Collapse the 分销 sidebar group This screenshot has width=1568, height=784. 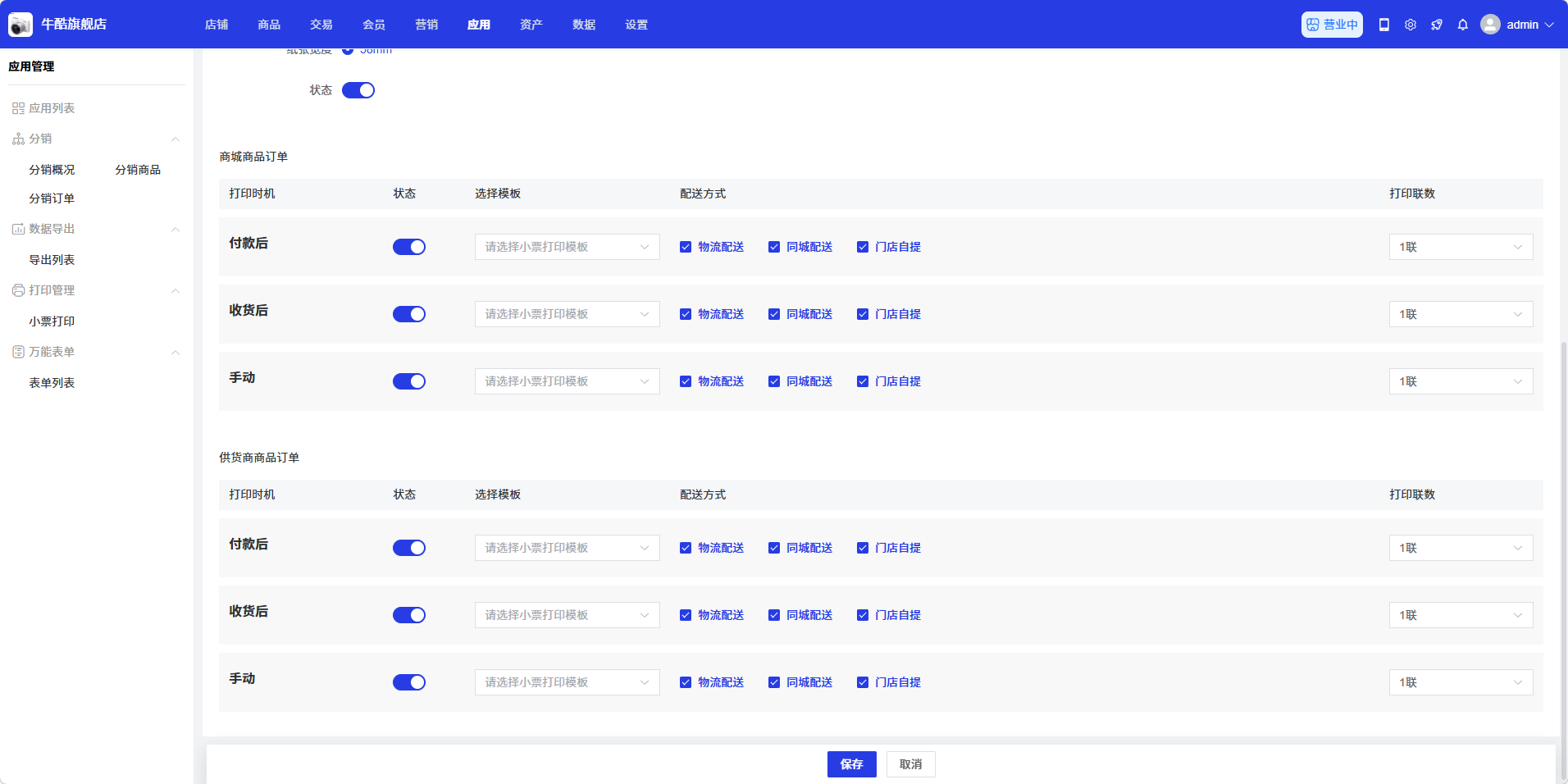click(175, 139)
